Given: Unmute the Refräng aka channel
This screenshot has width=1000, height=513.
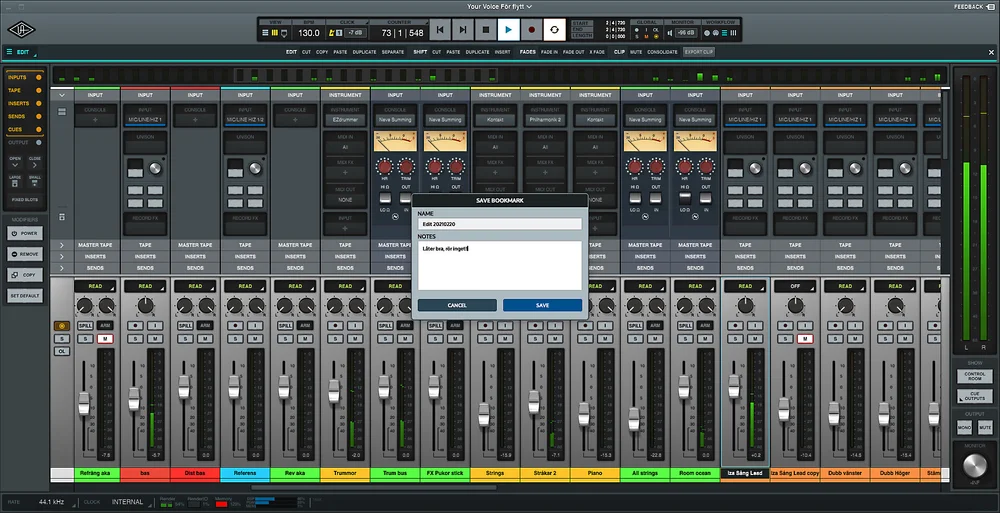Looking at the screenshot, I should click(105, 339).
